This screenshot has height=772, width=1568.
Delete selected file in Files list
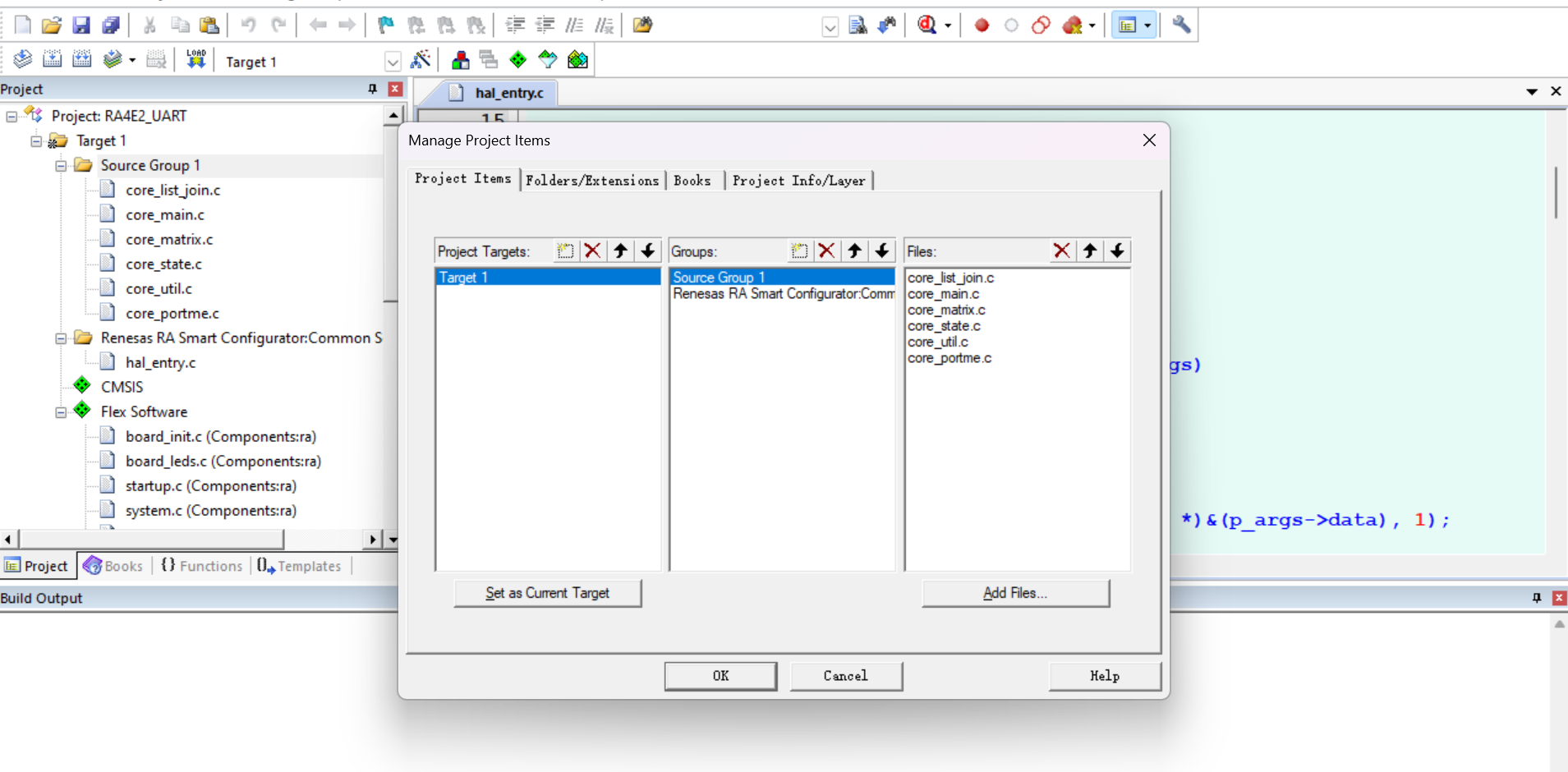coord(1062,250)
